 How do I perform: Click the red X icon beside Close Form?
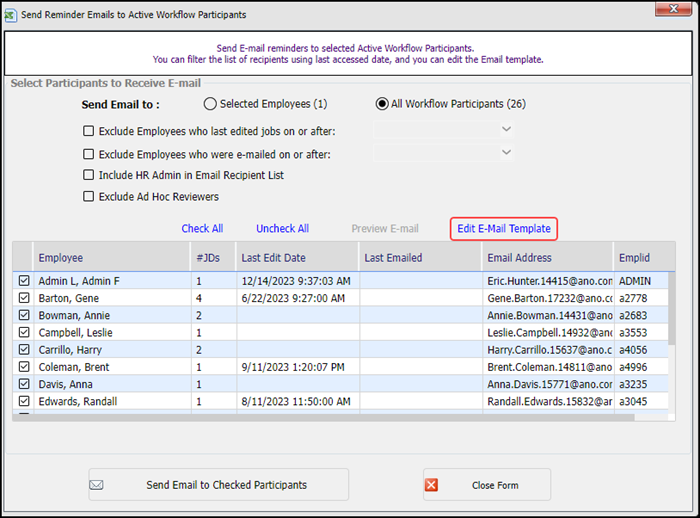coord(432,485)
